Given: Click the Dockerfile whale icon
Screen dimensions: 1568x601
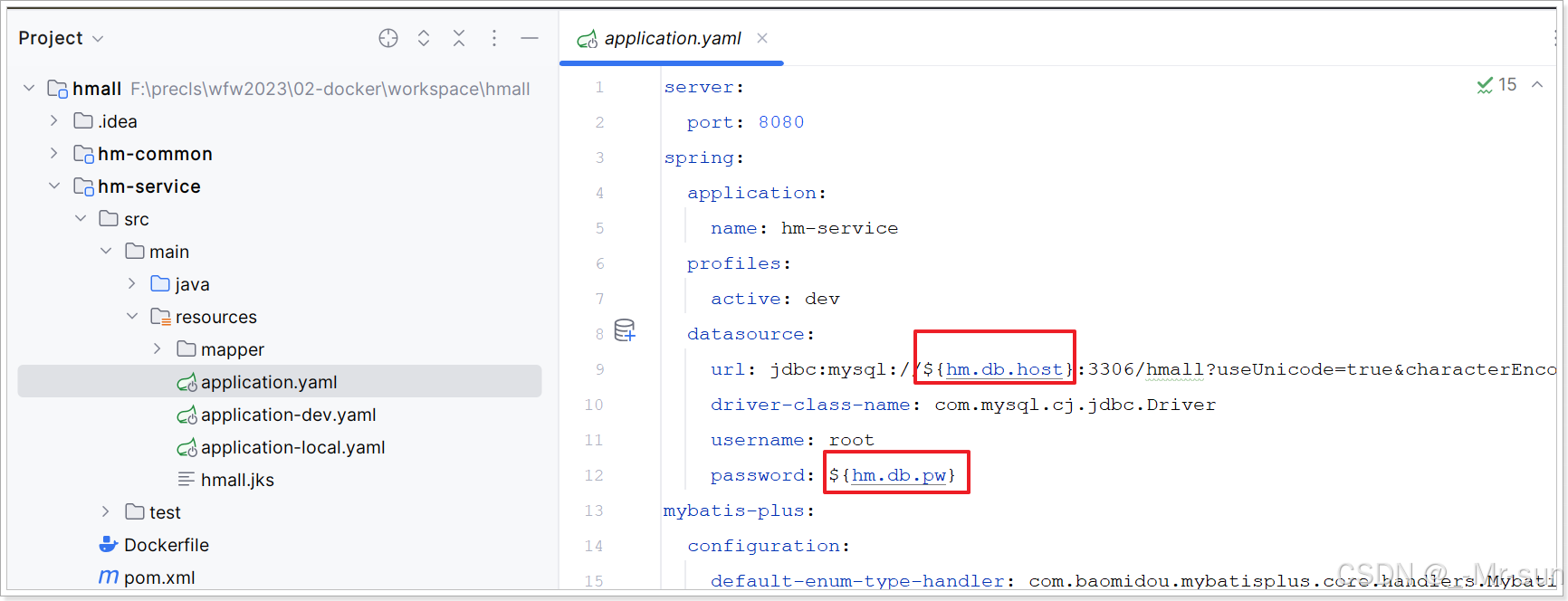Looking at the screenshot, I should [x=109, y=545].
